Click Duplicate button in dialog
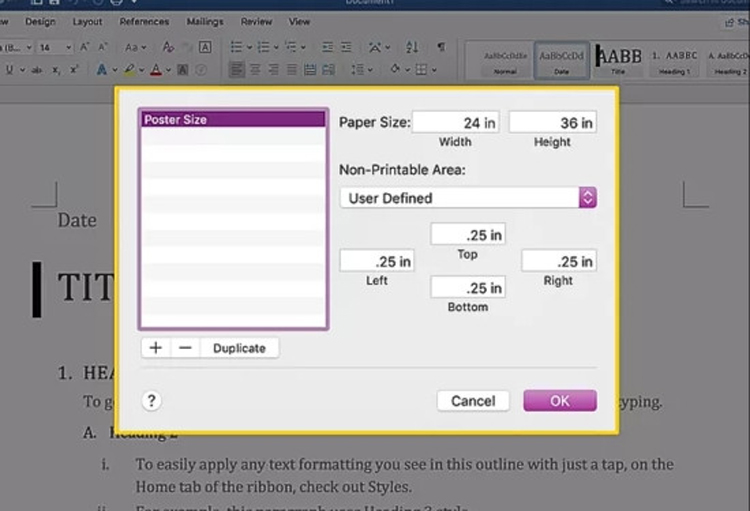The width and height of the screenshot is (750, 511). click(239, 348)
